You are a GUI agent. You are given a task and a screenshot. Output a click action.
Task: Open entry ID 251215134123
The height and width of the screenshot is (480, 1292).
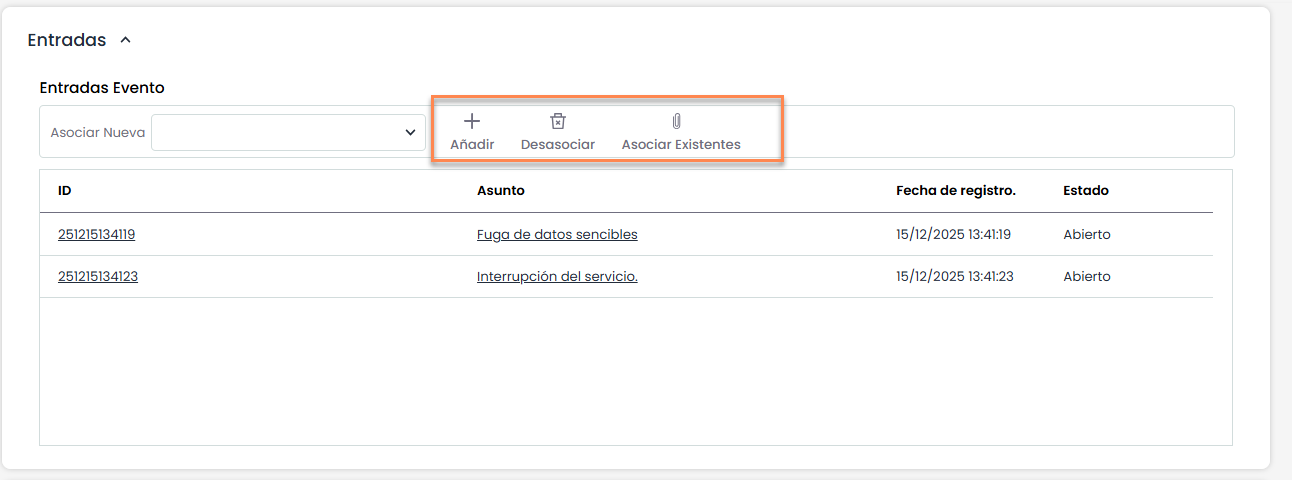(98, 277)
